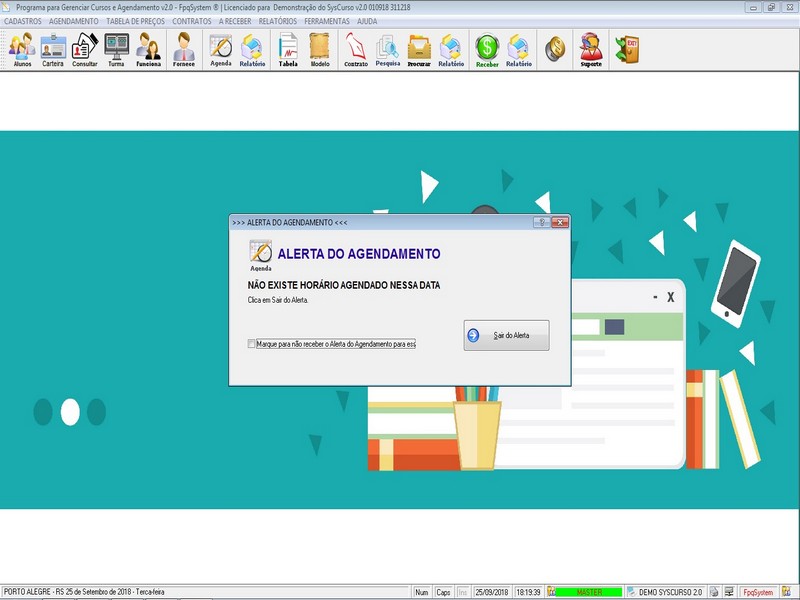Click the Fornece supplier icon
Viewport: 800px width, 600px height.
(x=184, y=48)
